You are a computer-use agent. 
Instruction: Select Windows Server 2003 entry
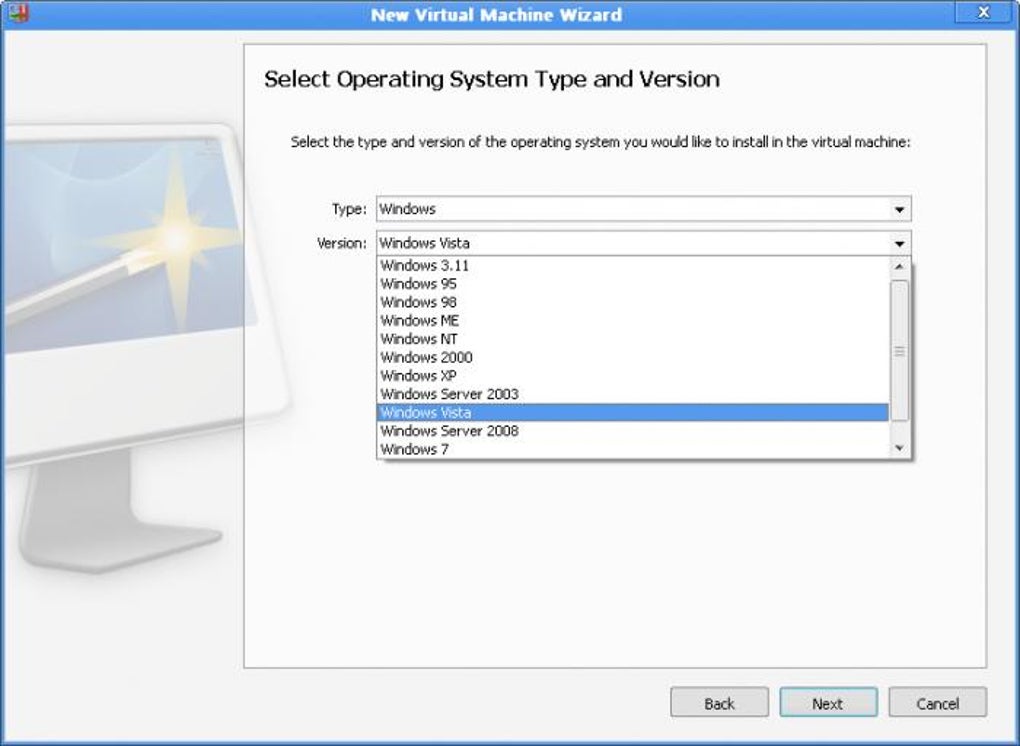point(632,394)
